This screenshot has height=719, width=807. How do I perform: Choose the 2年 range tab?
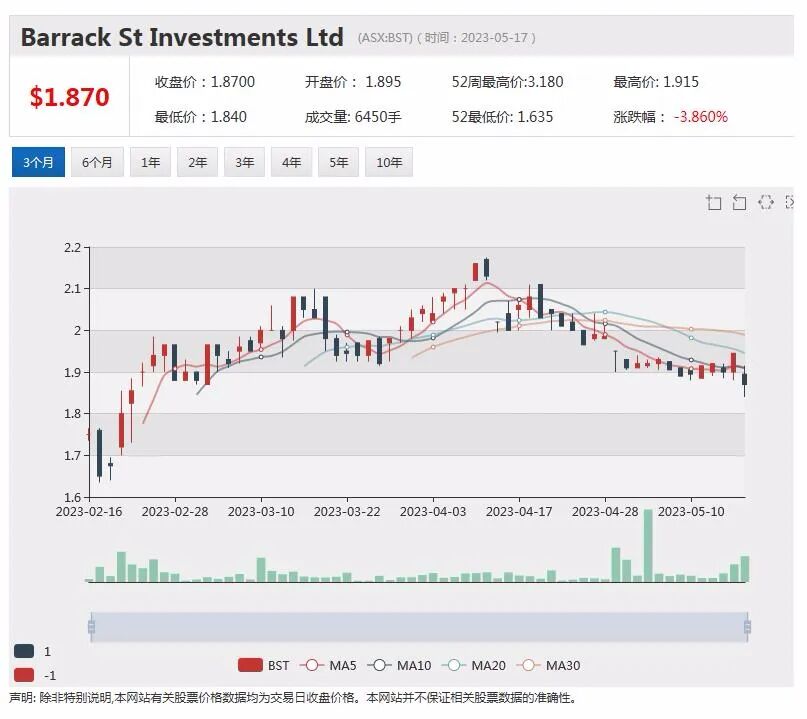coord(197,162)
